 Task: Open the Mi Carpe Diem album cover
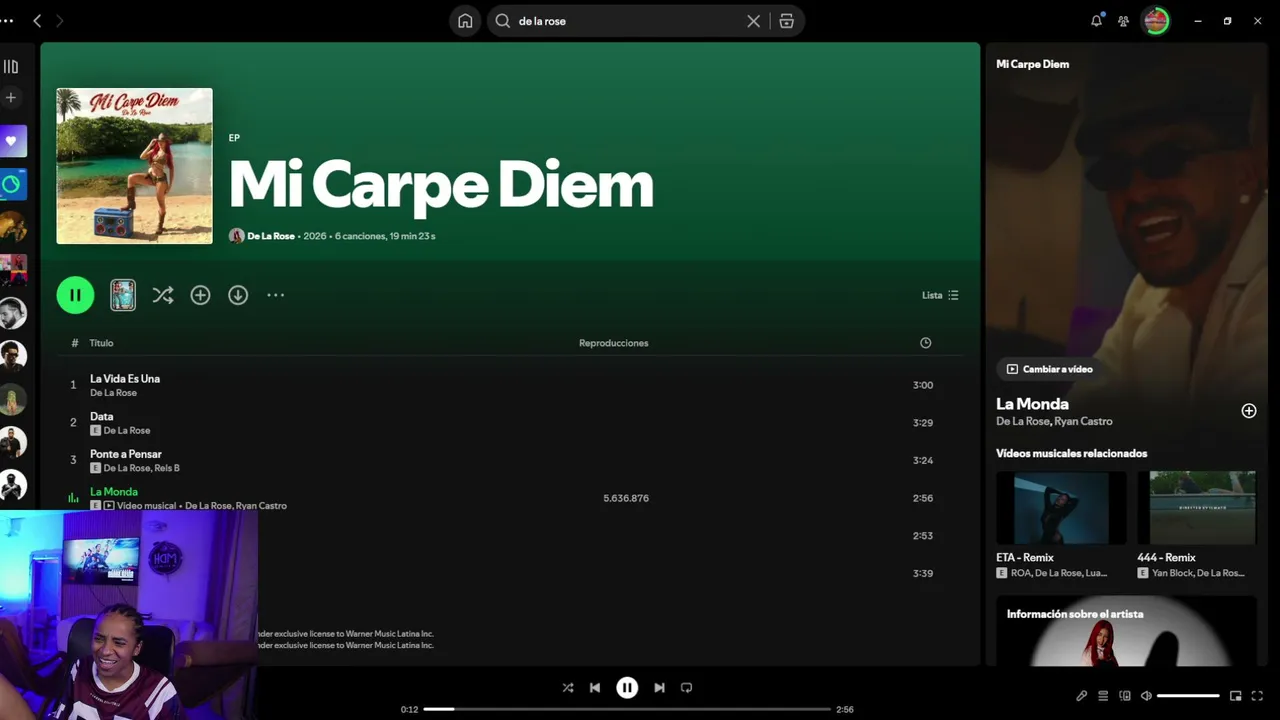[x=134, y=166]
